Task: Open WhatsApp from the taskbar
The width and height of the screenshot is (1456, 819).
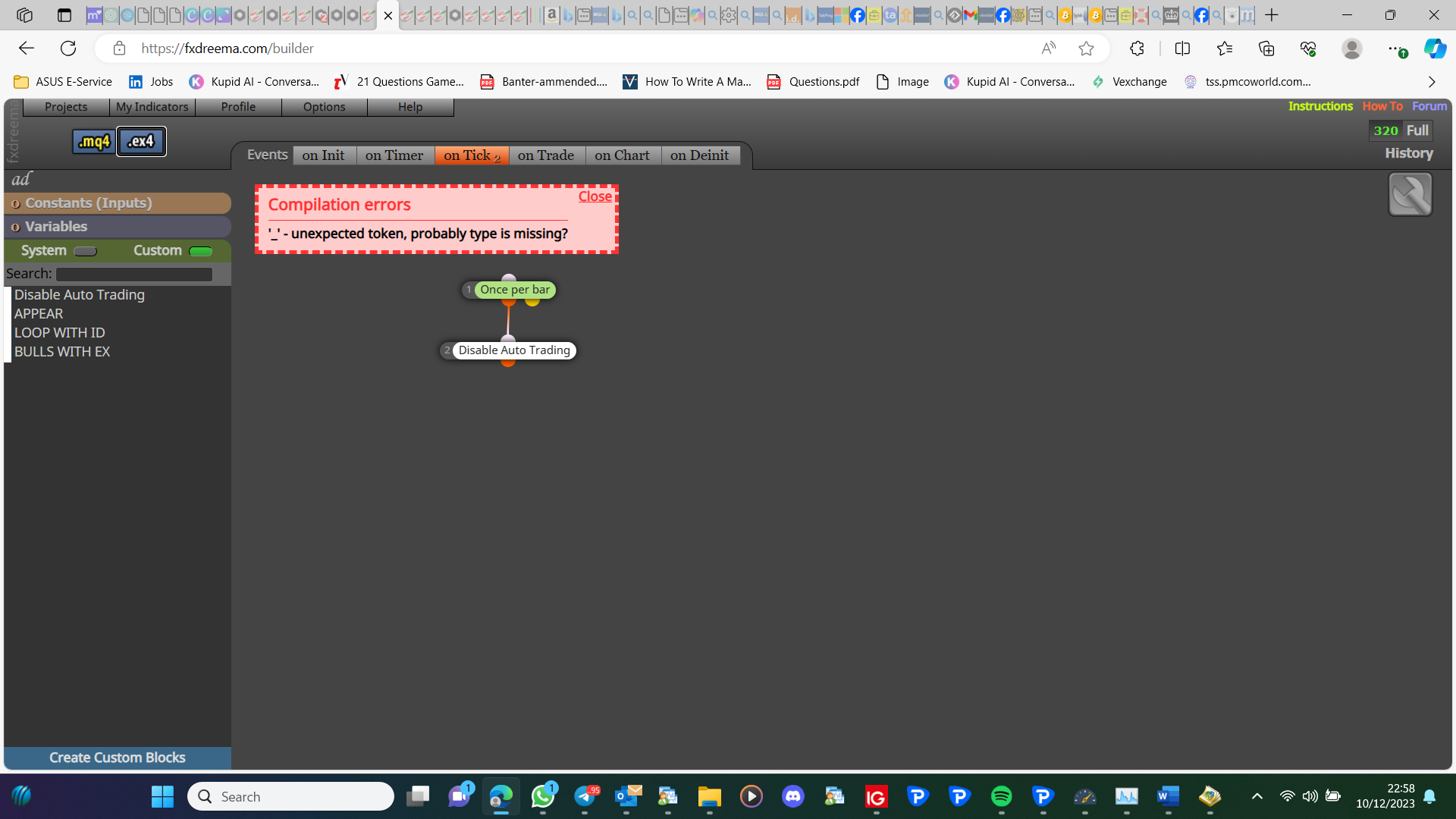Action: tap(543, 796)
